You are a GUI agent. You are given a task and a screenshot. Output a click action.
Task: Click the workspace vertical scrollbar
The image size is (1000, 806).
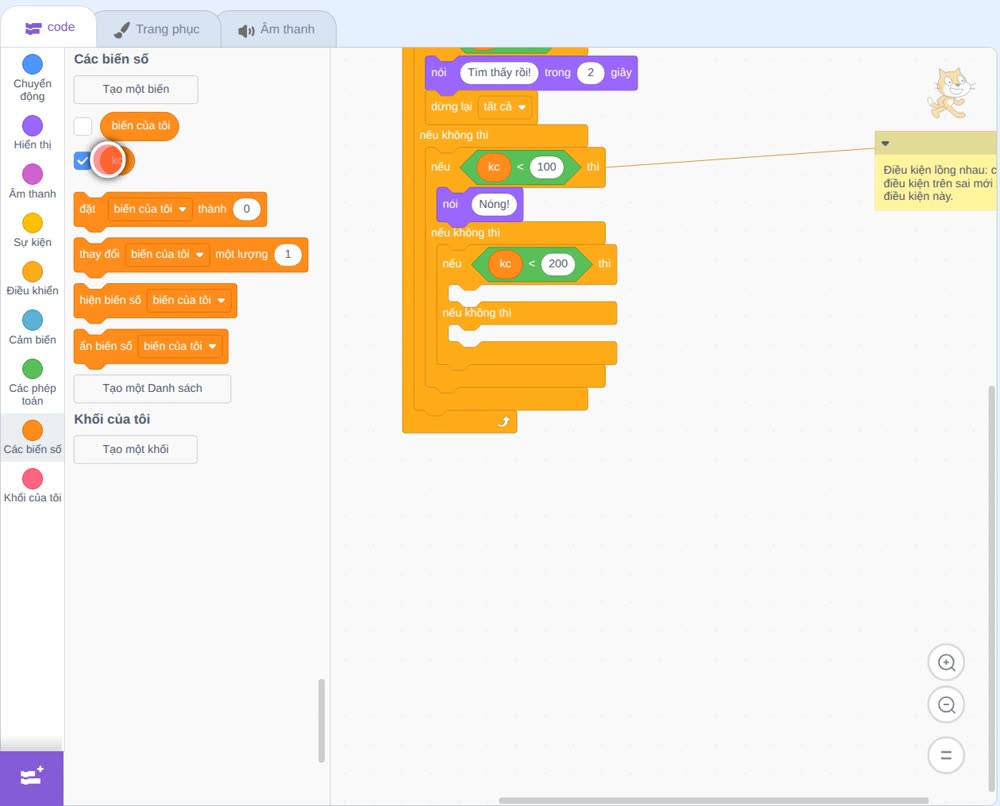coord(992,590)
